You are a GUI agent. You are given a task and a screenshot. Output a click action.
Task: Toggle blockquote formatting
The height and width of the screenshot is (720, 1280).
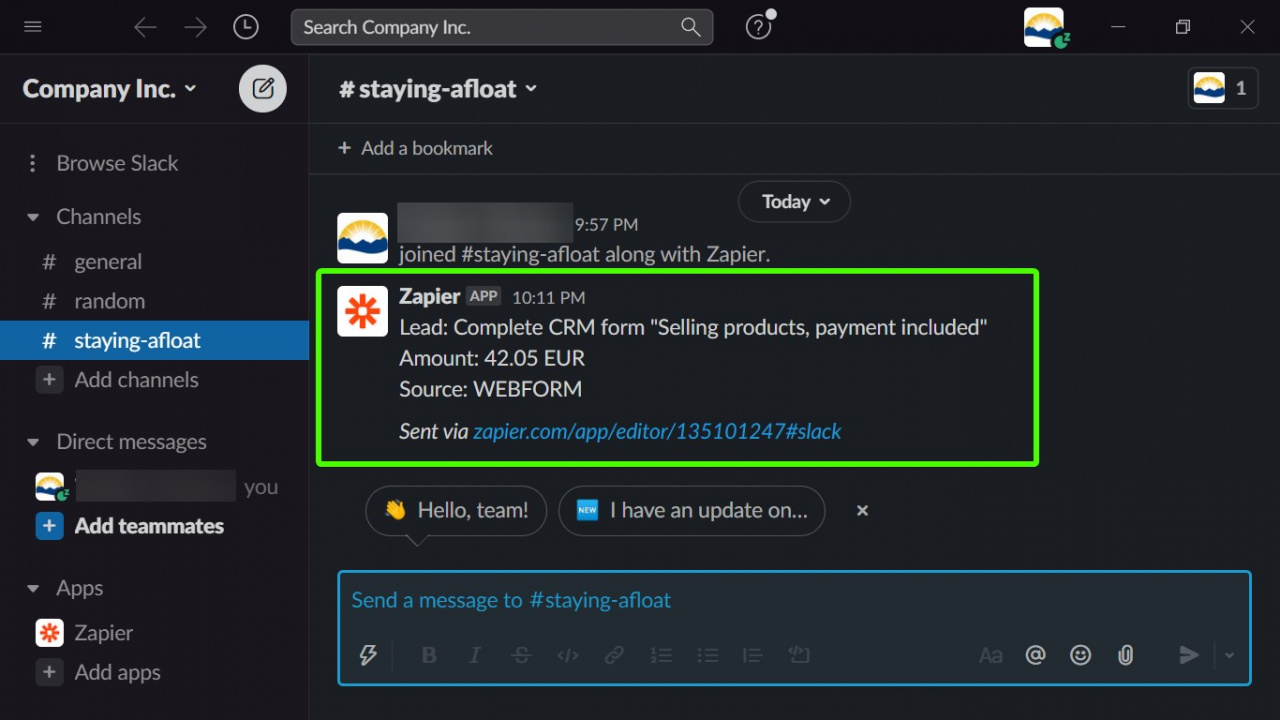pos(752,655)
